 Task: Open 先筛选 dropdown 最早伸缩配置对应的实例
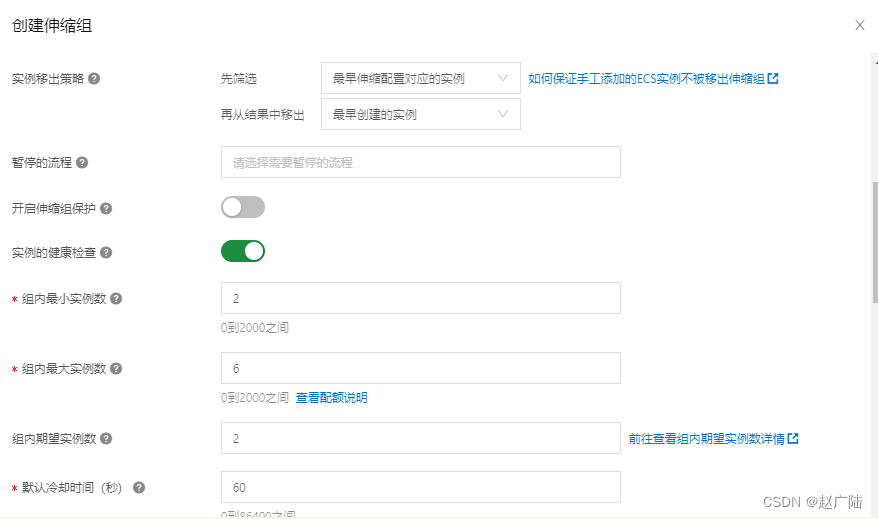point(421,78)
